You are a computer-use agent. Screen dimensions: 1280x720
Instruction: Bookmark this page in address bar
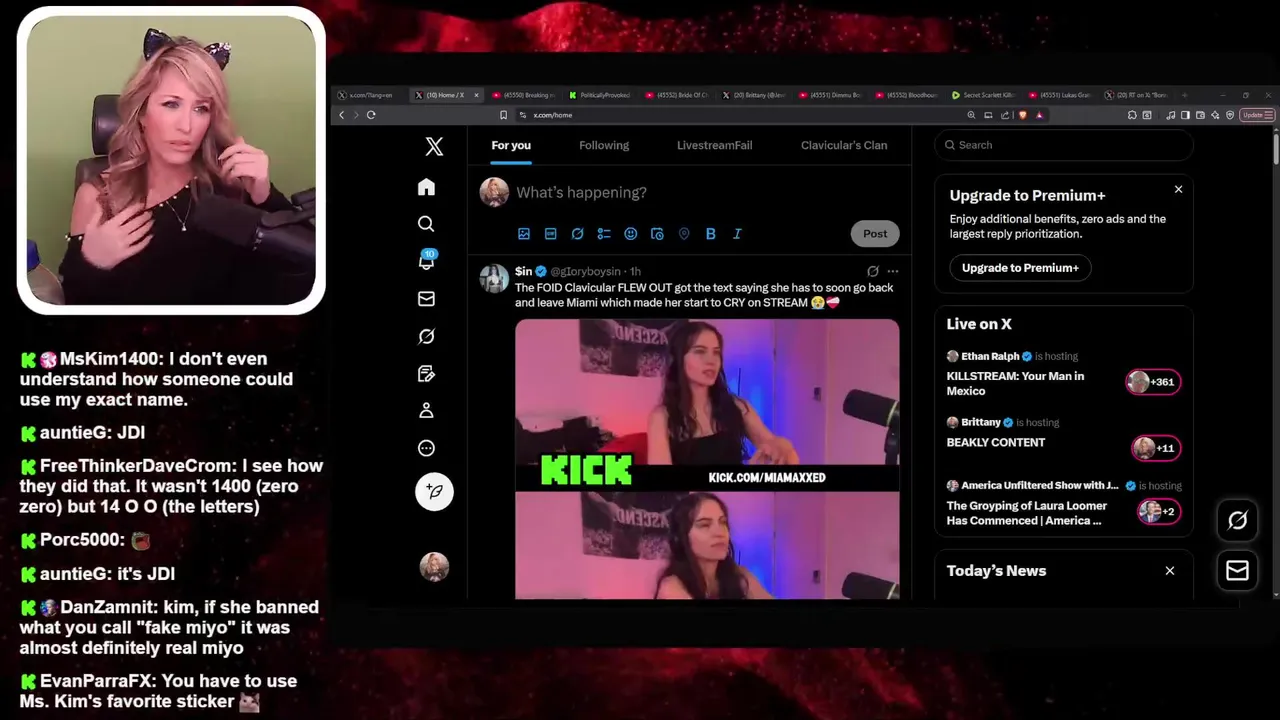(x=503, y=115)
